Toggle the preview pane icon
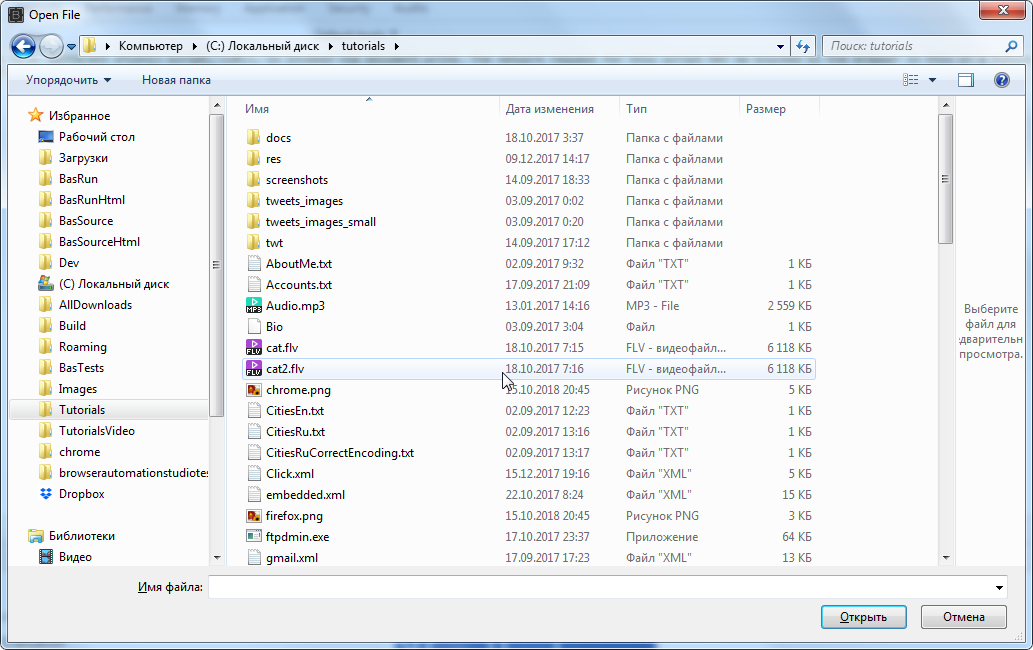The image size is (1033, 650). (965, 80)
